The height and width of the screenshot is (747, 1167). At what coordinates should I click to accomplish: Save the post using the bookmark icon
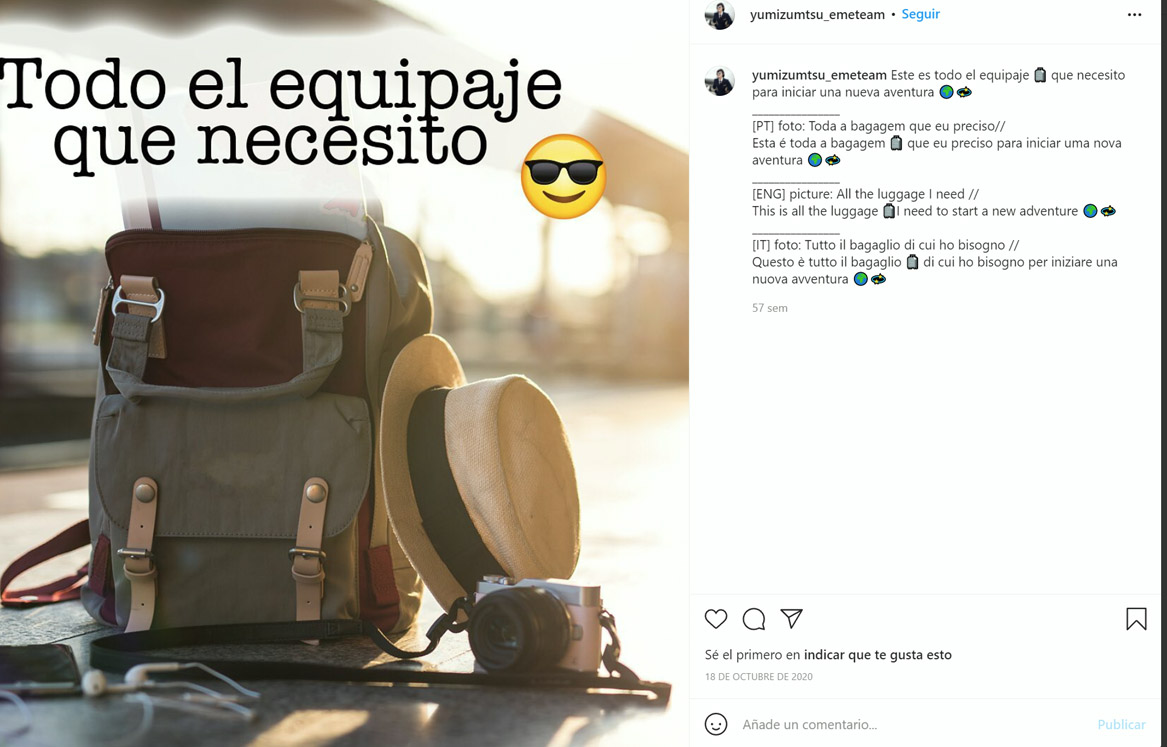[x=1136, y=619]
